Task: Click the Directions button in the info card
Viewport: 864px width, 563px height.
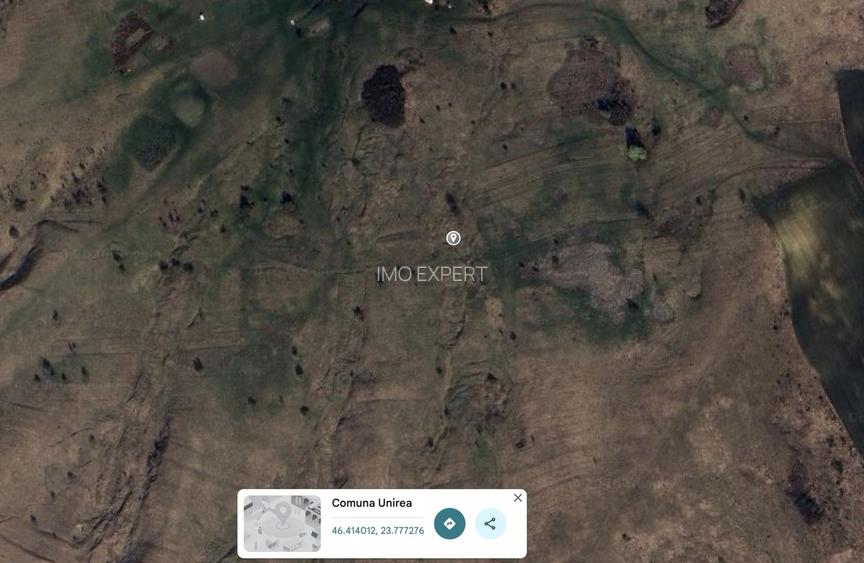Action: (450, 523)
